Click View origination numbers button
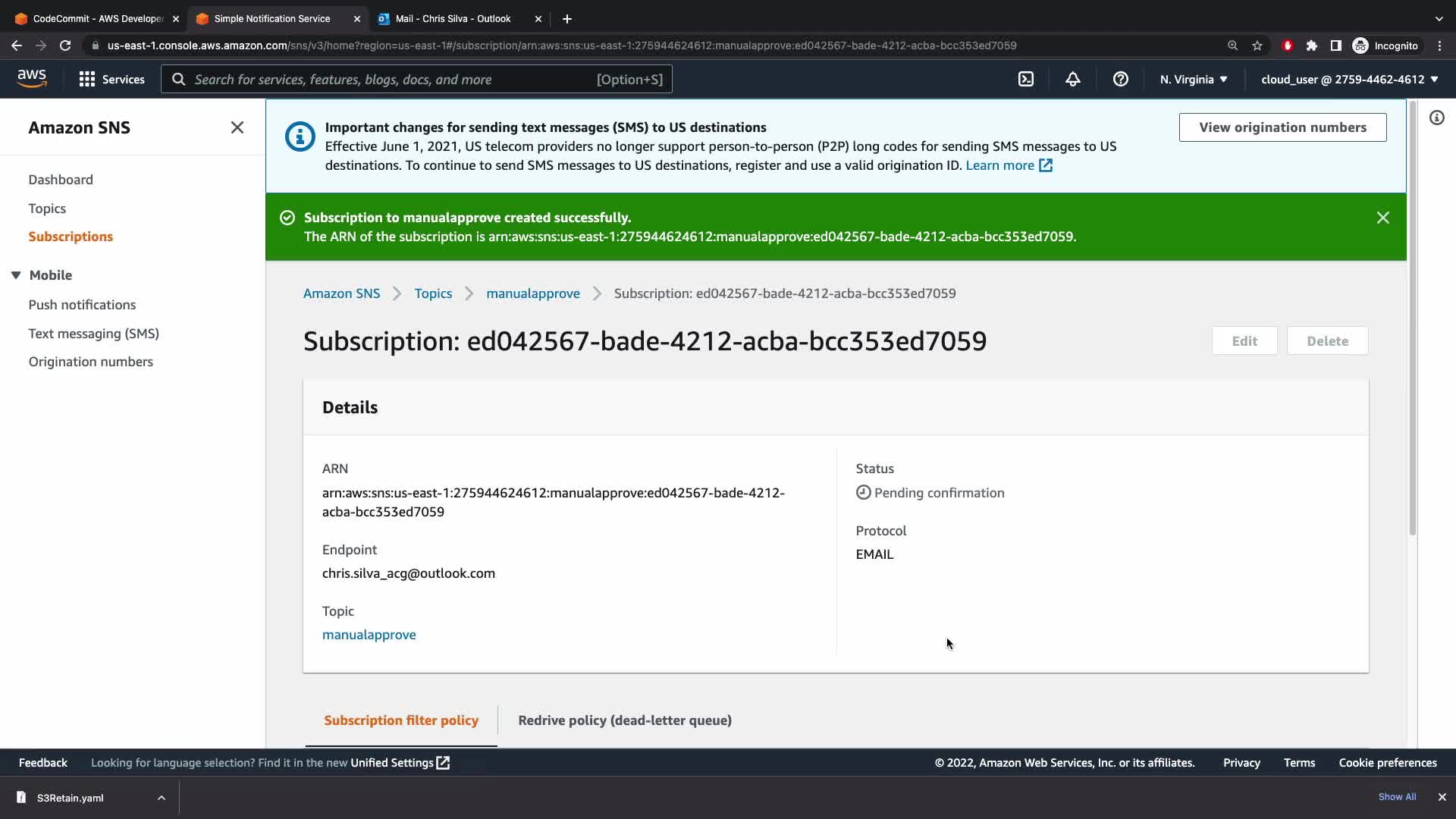1456x819 pixels. (1282, 127)
